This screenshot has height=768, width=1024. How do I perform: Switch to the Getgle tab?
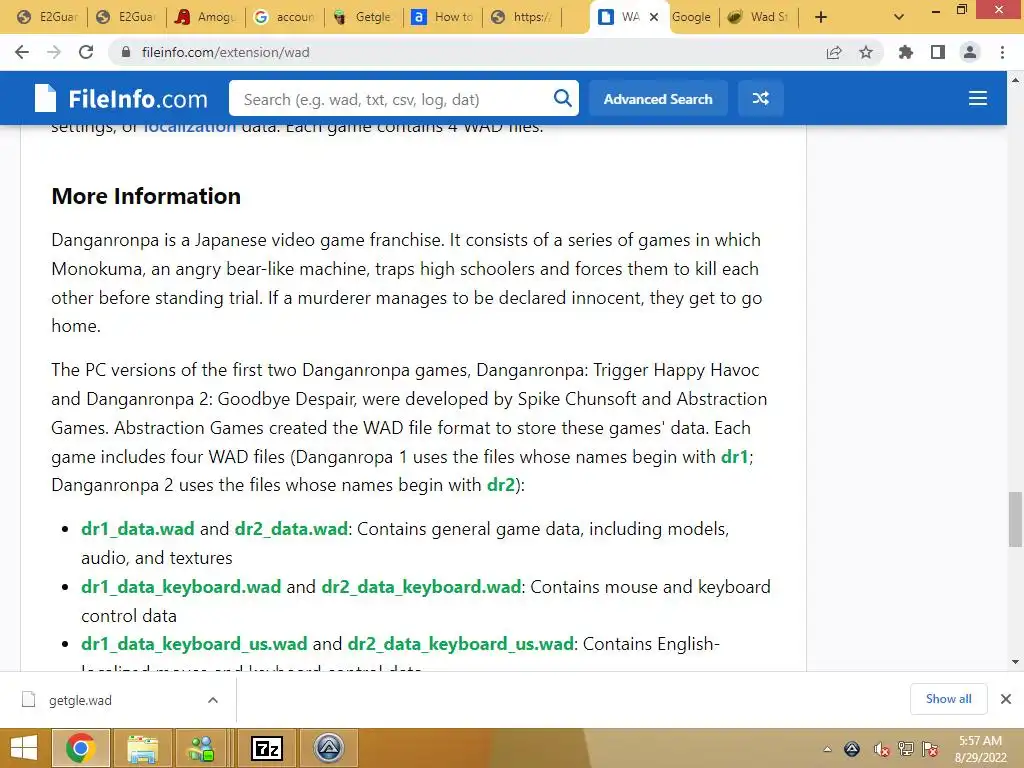363,17
